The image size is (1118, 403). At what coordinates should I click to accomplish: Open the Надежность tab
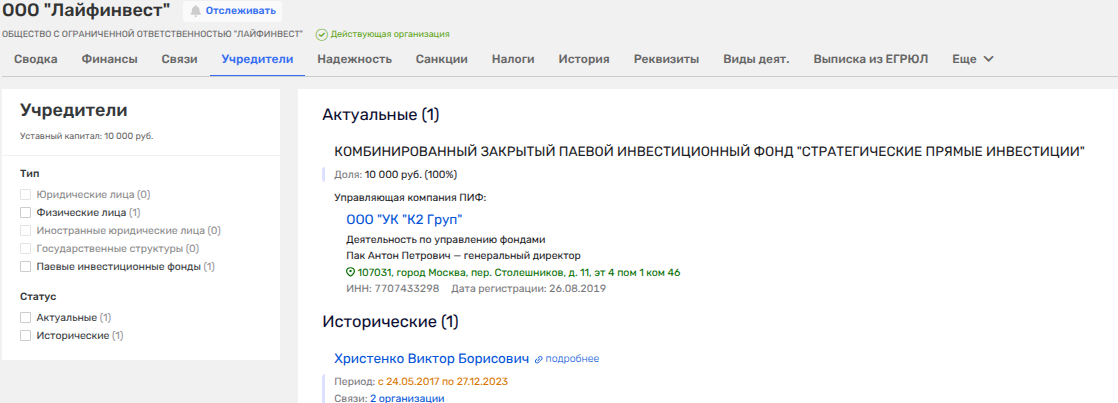click(354, 59)
